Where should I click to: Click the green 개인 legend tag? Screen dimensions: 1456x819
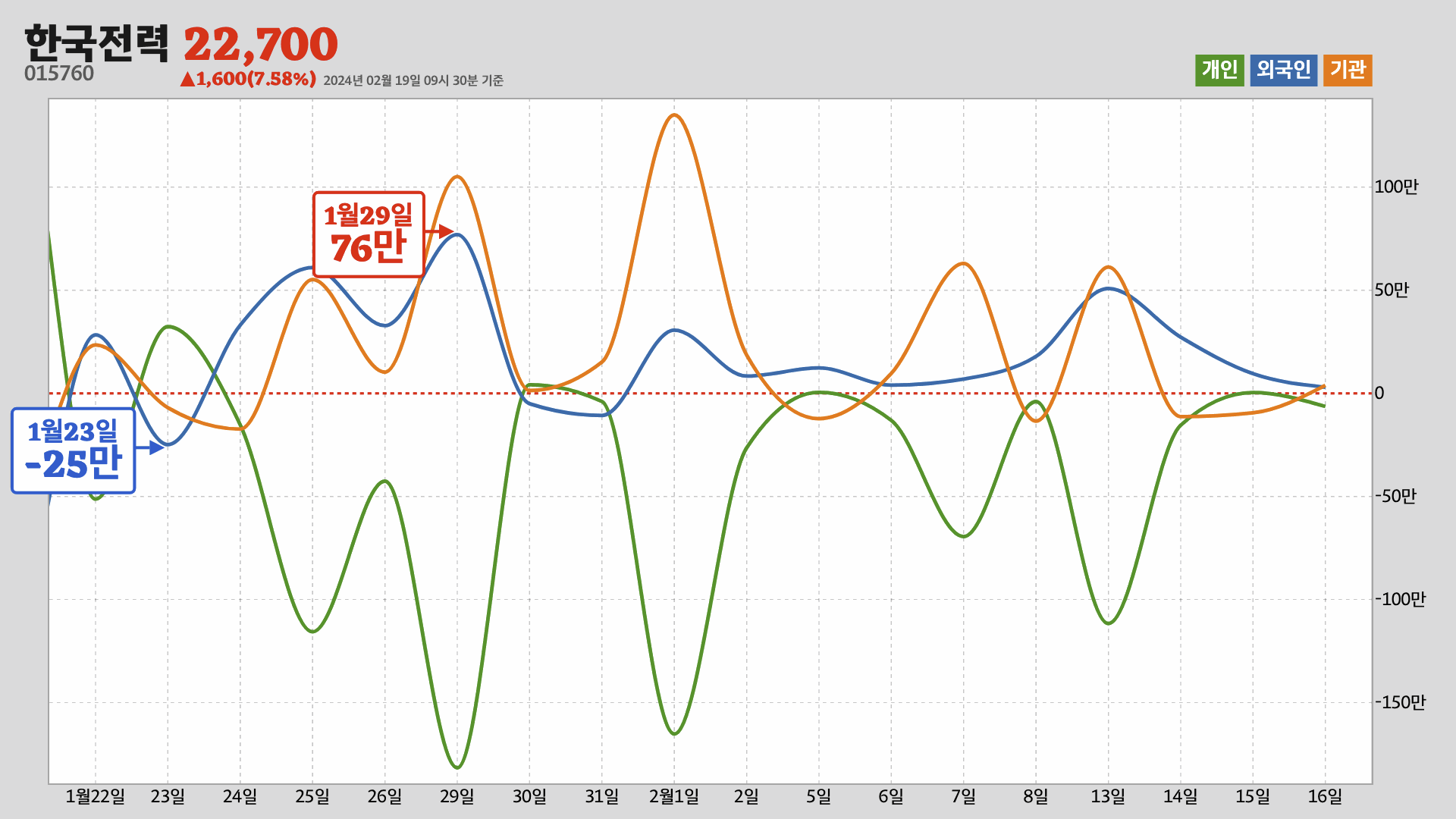(1219, 71)
